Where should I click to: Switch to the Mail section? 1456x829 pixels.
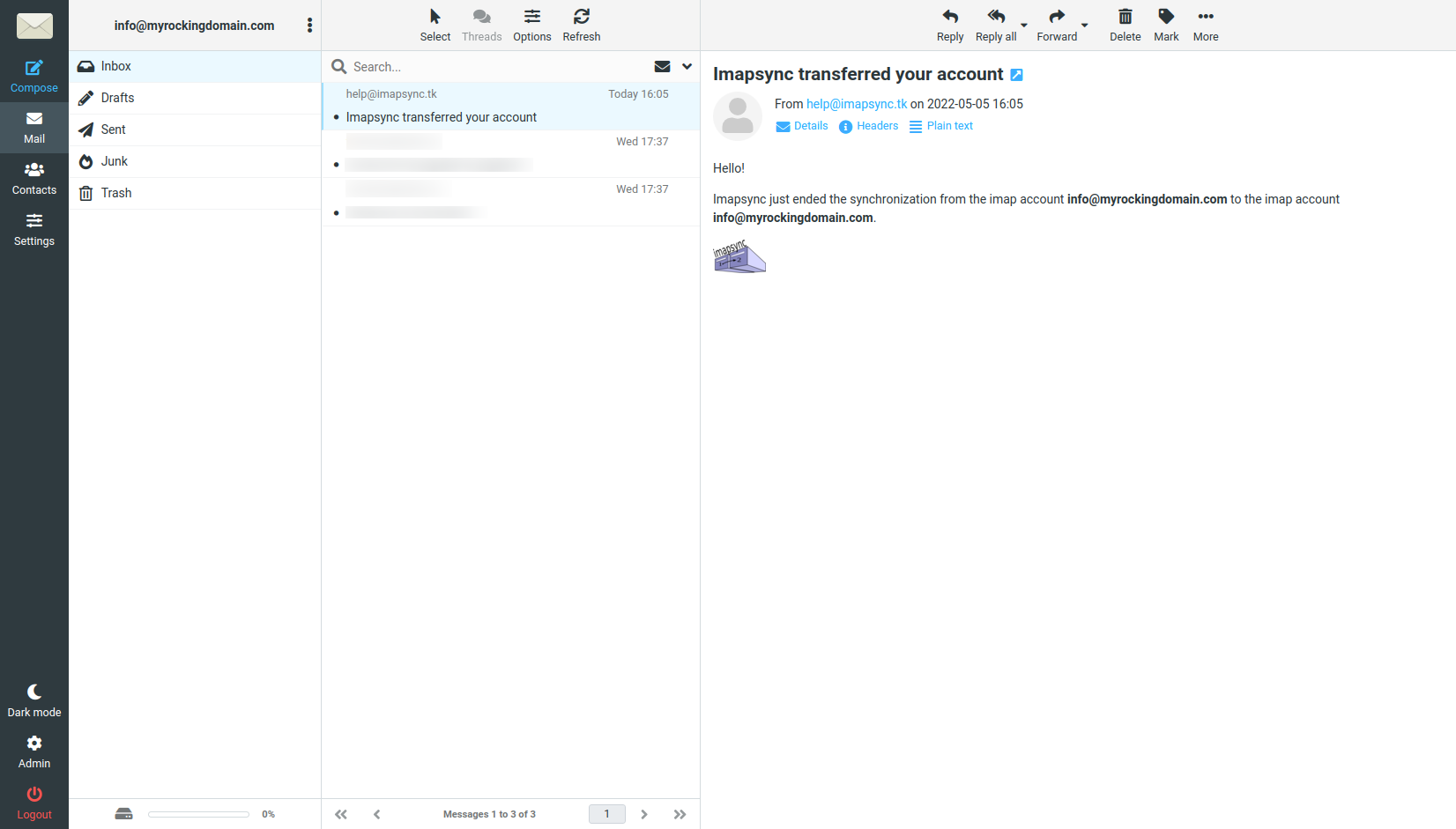[34, 128]
